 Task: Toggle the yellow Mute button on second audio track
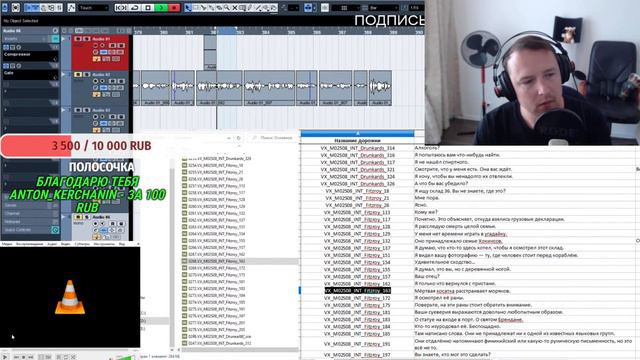[x=78, y=75]
